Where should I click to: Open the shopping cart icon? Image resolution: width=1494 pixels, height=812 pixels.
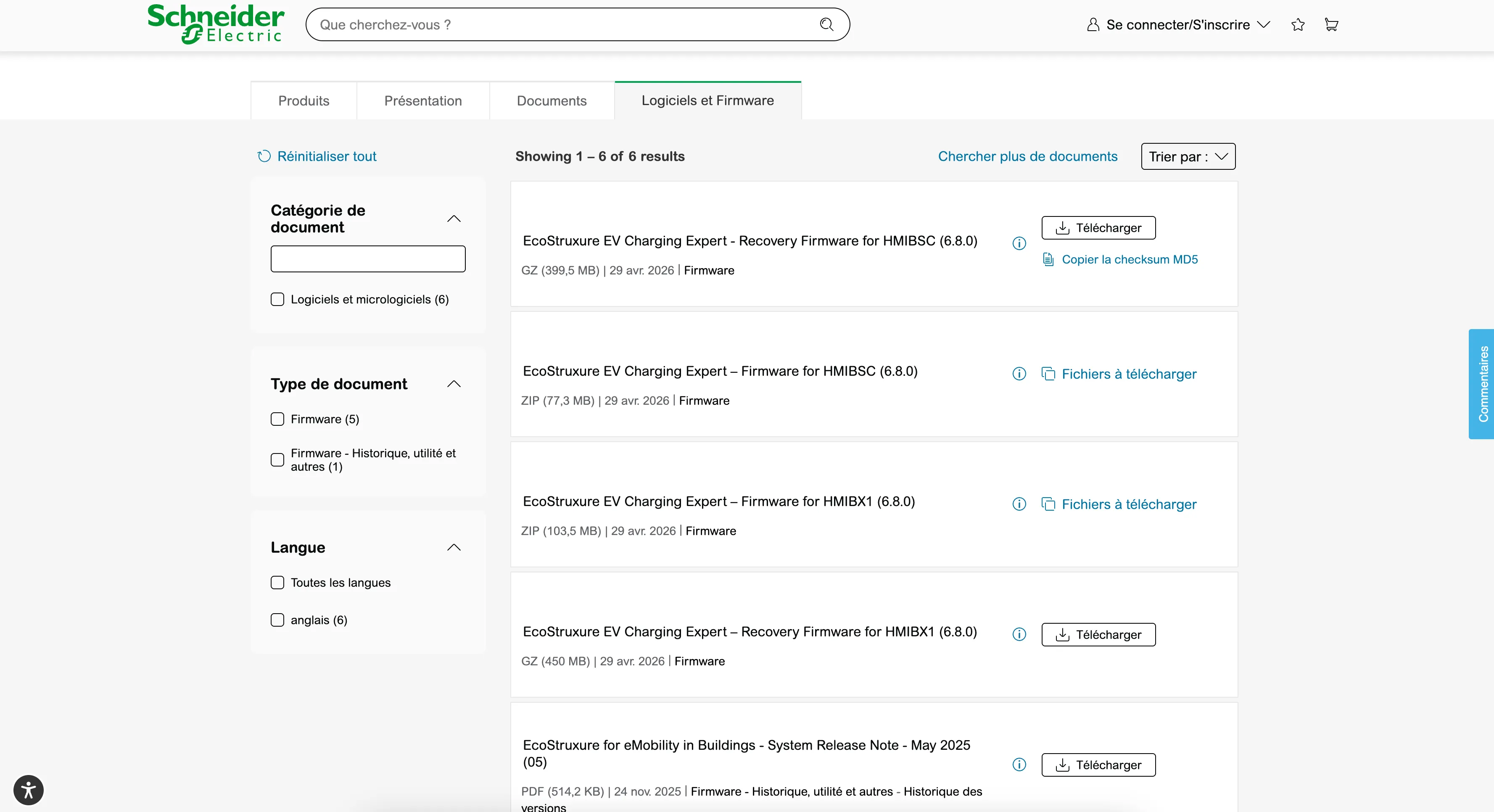(1331, 24)
